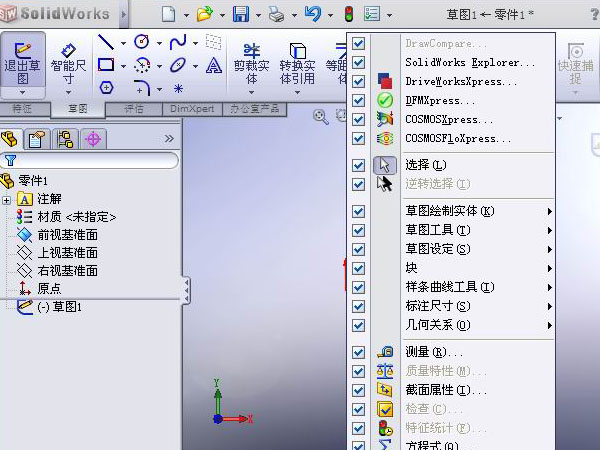Screen dimensions: 600x450
Task: Select the Smart Dimension (智能尺寸) tool
Action: (x=68, y=65)
